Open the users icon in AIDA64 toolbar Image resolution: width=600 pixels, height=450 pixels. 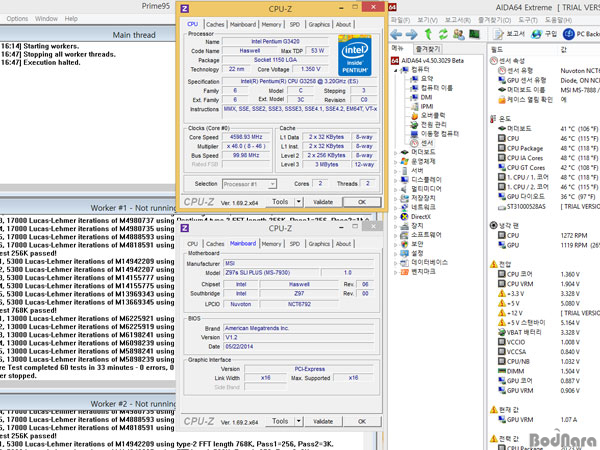458,34
